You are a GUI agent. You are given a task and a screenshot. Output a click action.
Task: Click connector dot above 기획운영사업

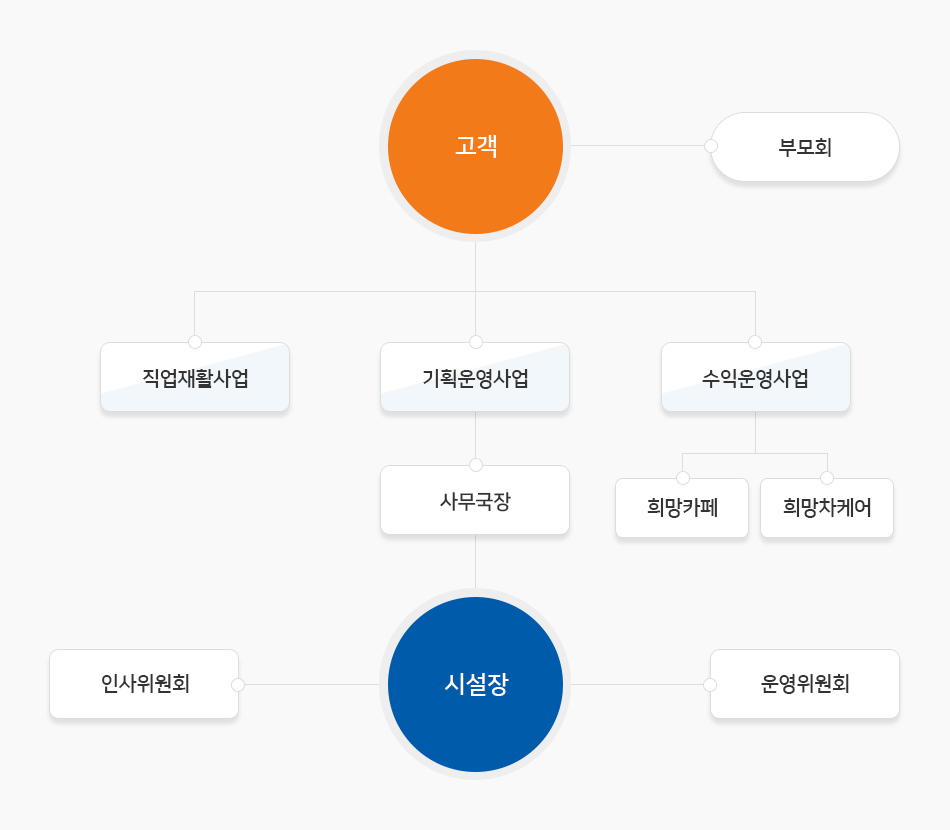(x=476, y=342)
